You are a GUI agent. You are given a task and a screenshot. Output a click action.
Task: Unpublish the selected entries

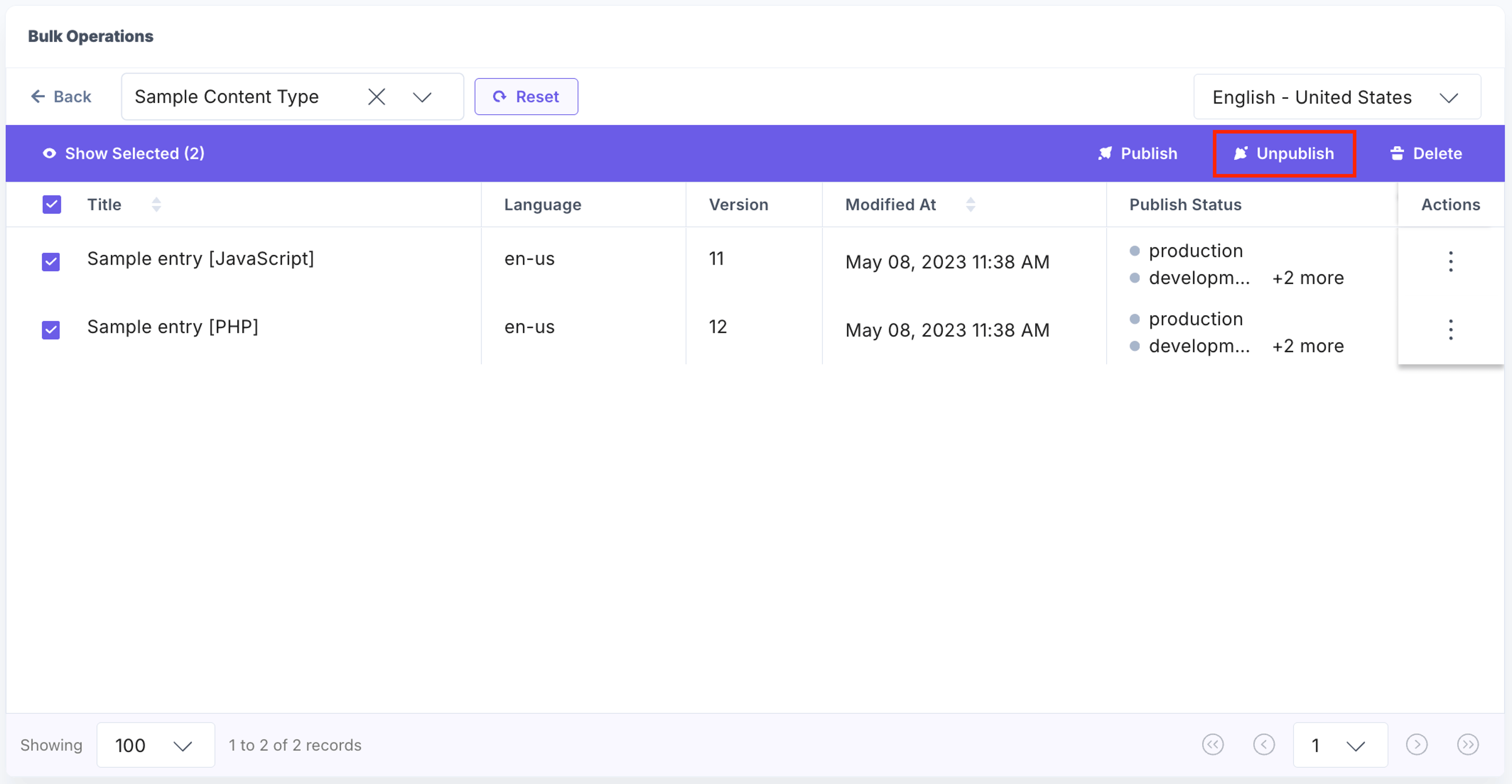(x=1284, y=153)
